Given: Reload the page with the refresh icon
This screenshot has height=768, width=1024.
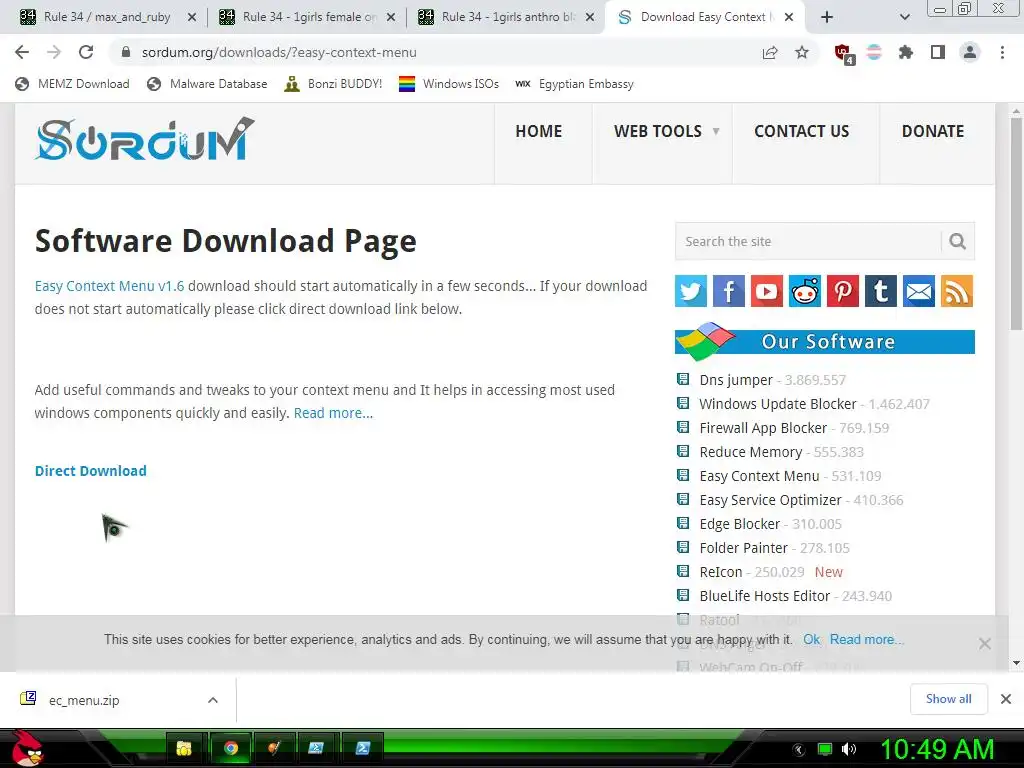Looking at the screenshot, I should pyautogui.click(x=86, y=52).
